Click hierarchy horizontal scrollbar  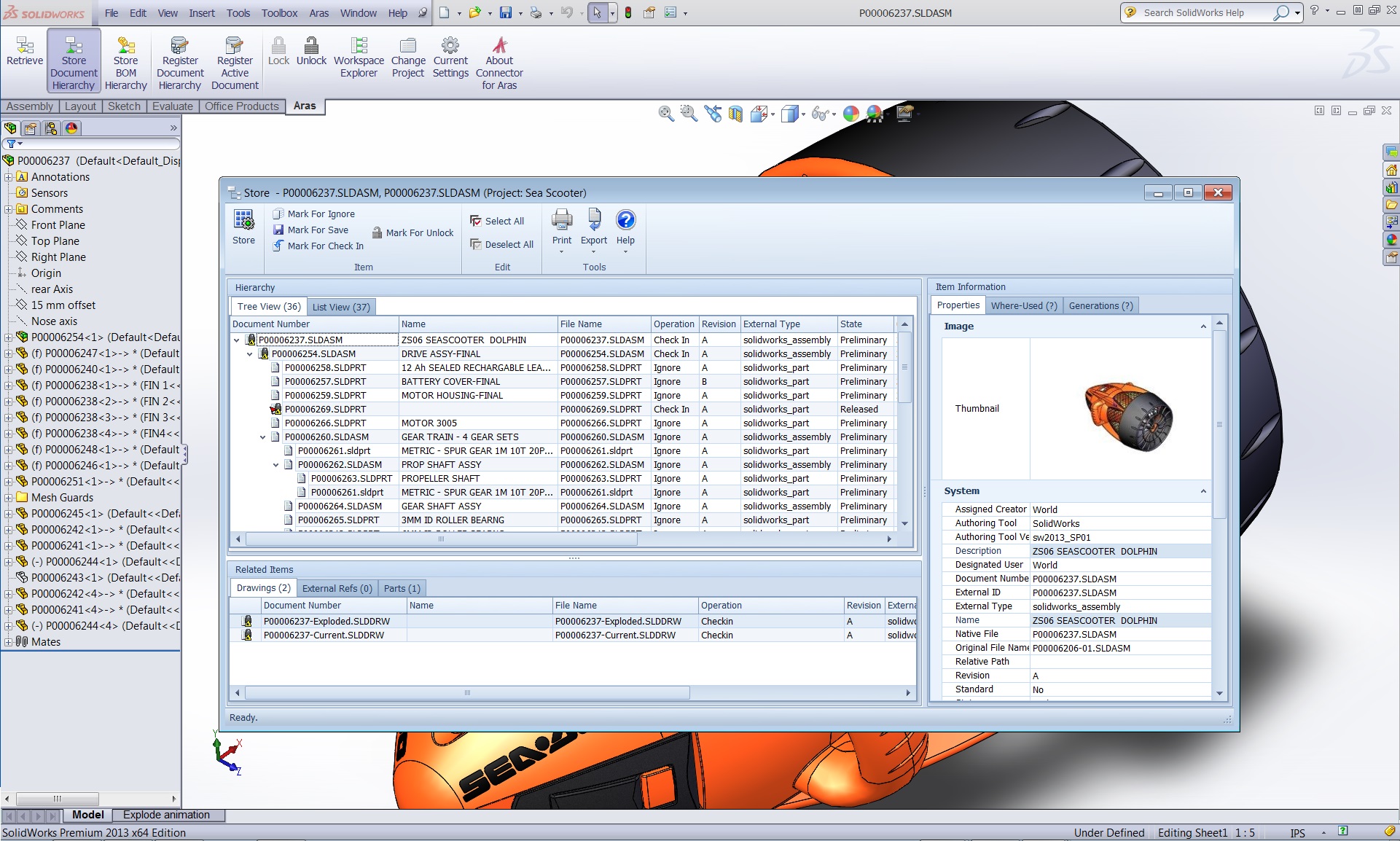(x=442, y=539)
